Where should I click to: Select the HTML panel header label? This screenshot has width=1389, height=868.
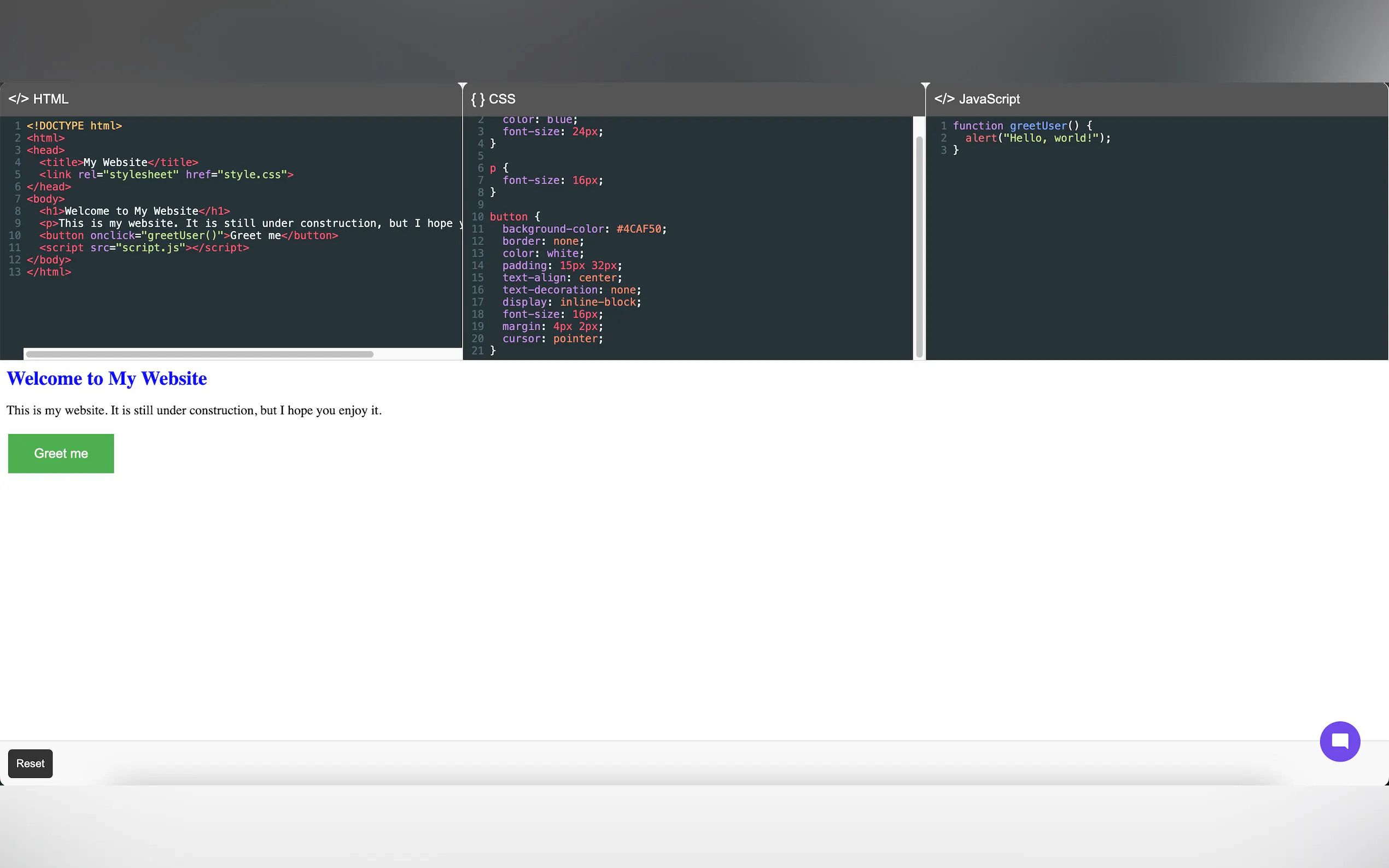click(x=50, y=99)
